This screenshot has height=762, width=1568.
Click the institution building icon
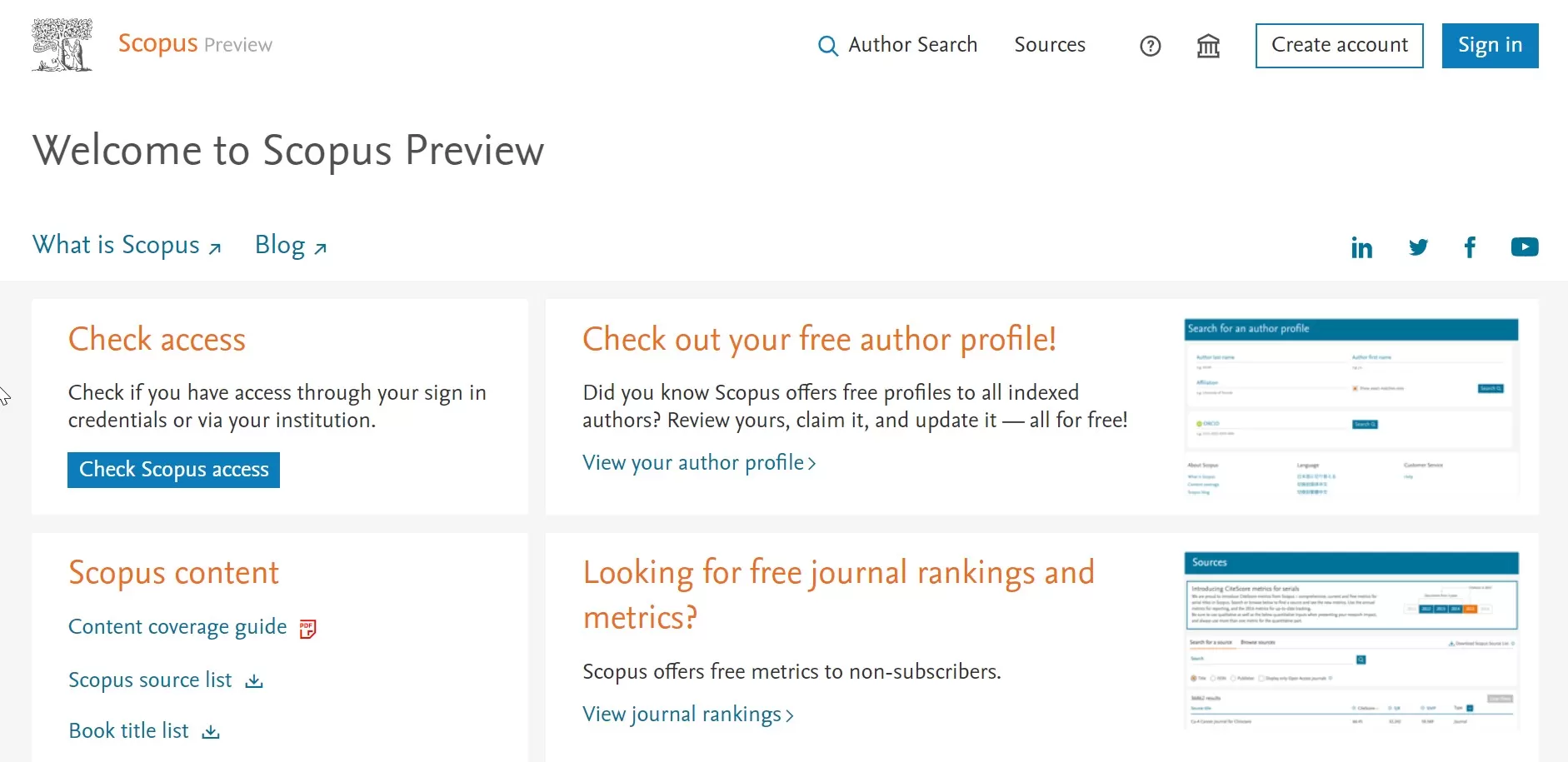tap(1208, 46)
